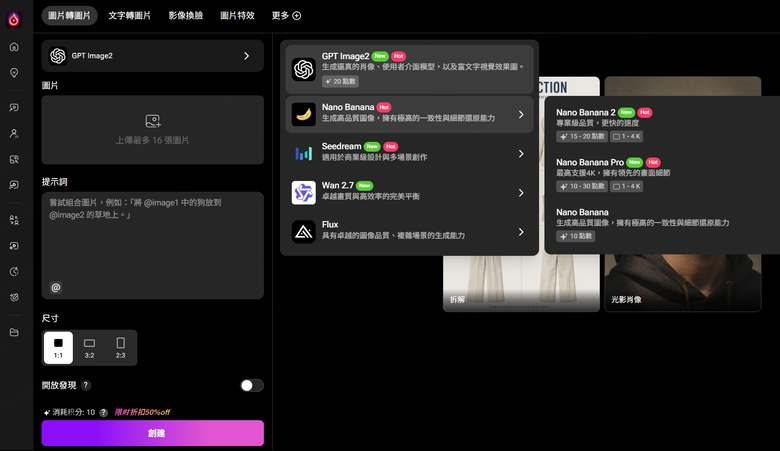
Task: Click the Nano Banana banana icon
Action: [x=303, y=114]
